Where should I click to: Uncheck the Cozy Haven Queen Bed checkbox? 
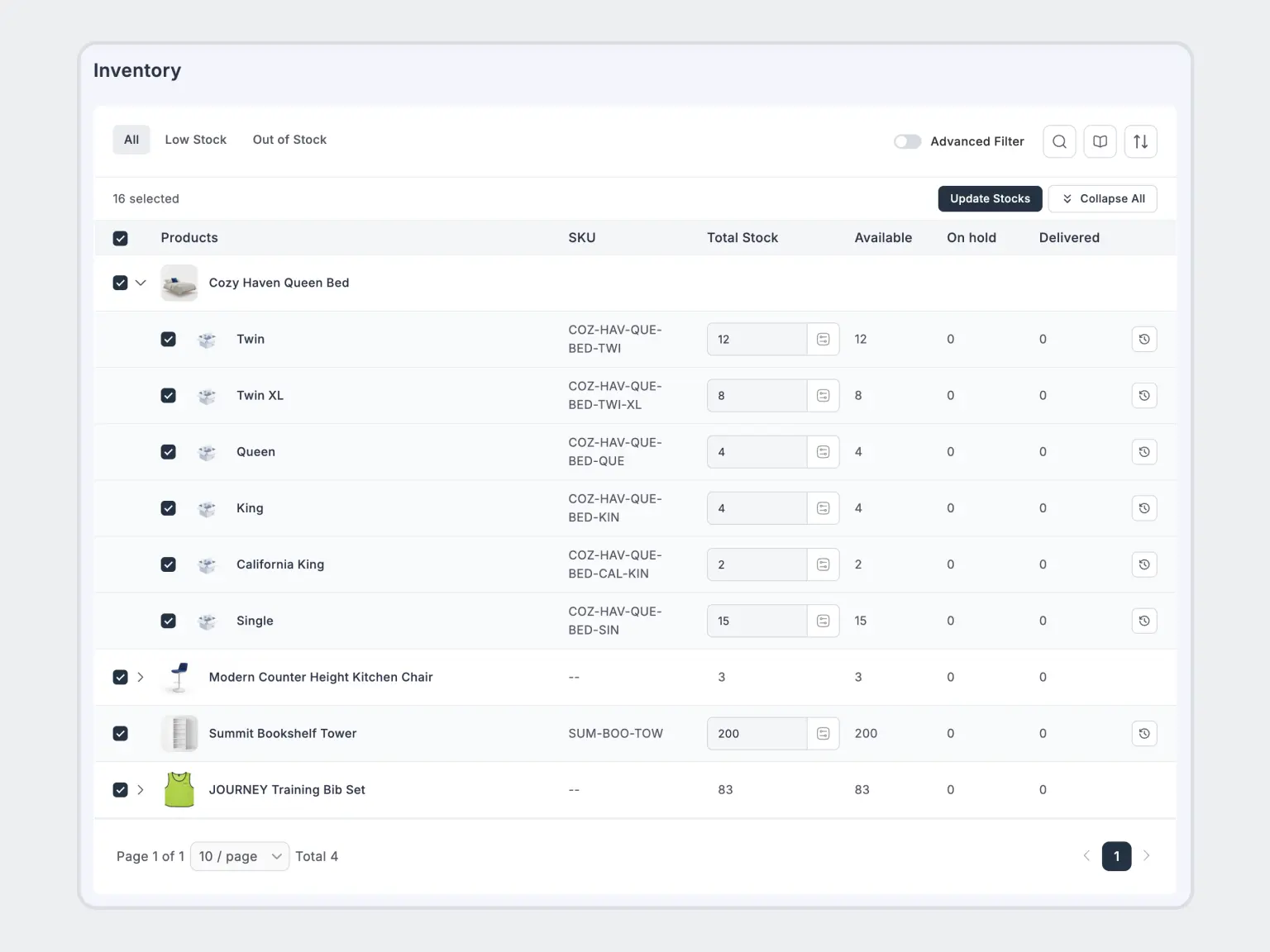[x=121, y=283]
